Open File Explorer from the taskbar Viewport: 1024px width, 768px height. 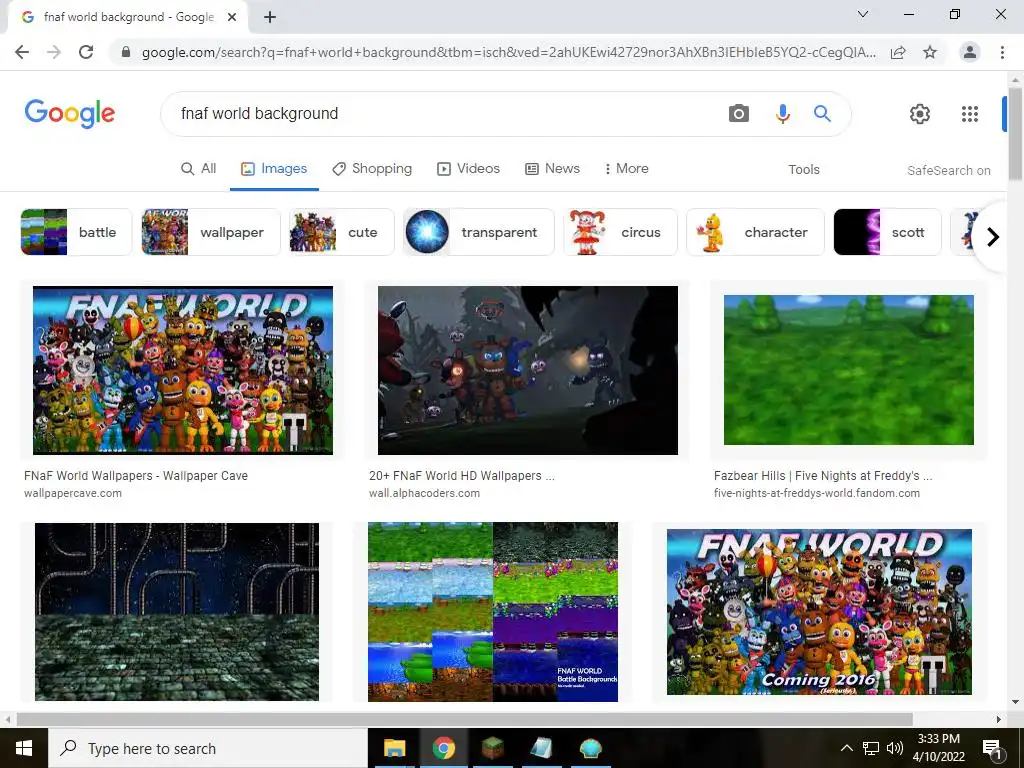click(394, 748)
